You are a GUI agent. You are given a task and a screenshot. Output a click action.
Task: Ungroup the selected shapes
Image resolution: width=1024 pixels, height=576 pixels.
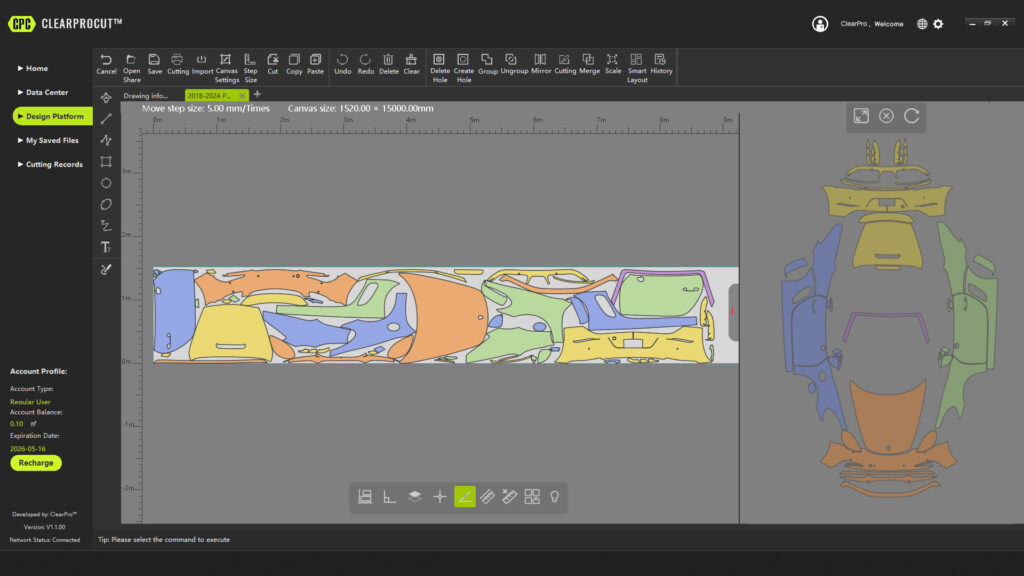coord(513,64)
